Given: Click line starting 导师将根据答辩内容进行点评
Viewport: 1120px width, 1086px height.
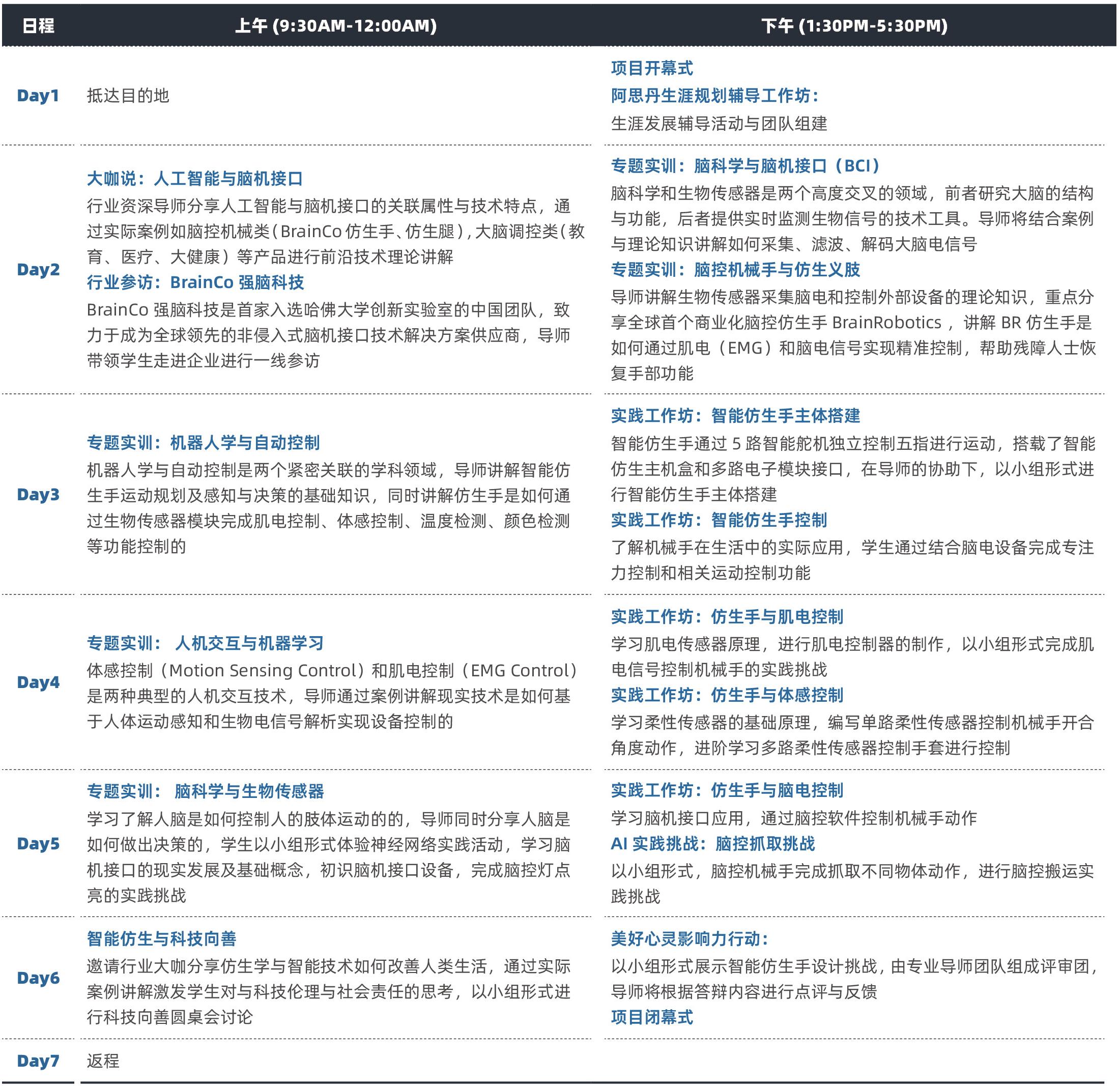Looking at the screenshot, I should pos(743,992).
